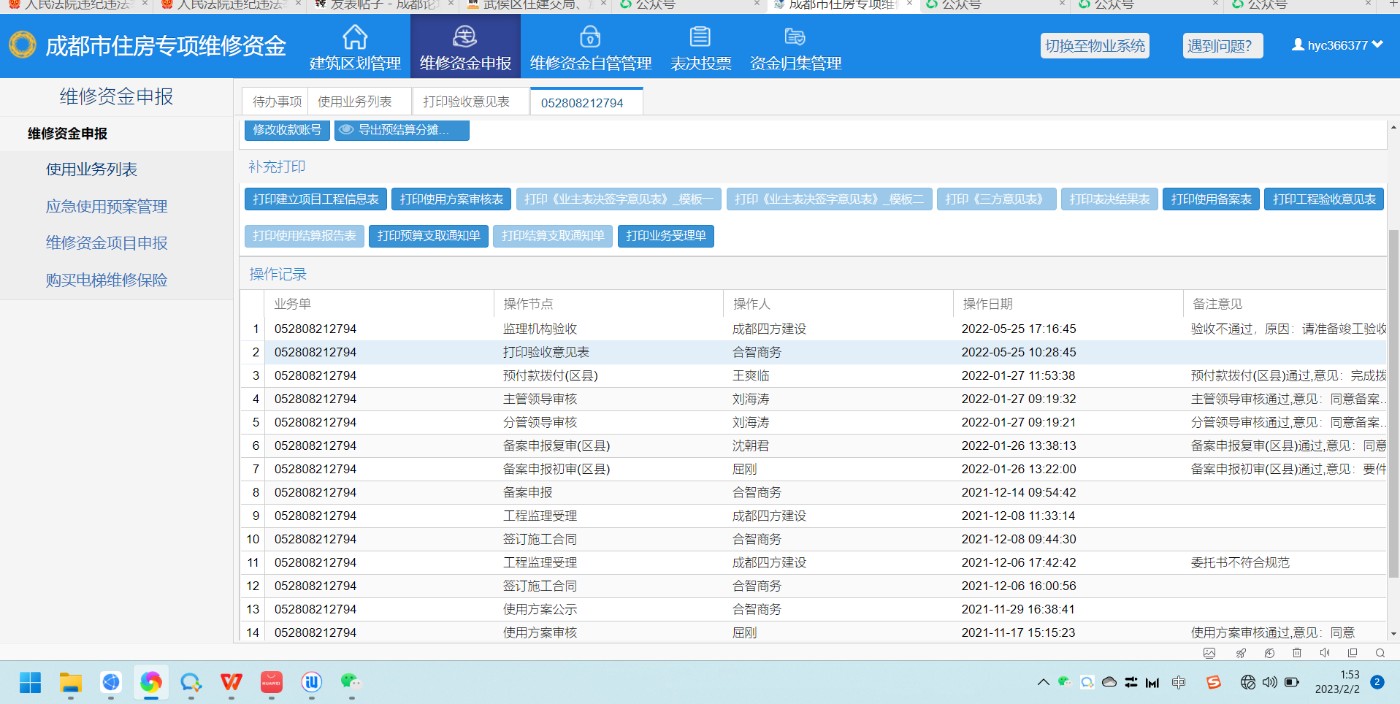Open WPS Office from the taskbar
This screenshot has height=704, width=1400.
pyautogui.click(x=232, y=682)
